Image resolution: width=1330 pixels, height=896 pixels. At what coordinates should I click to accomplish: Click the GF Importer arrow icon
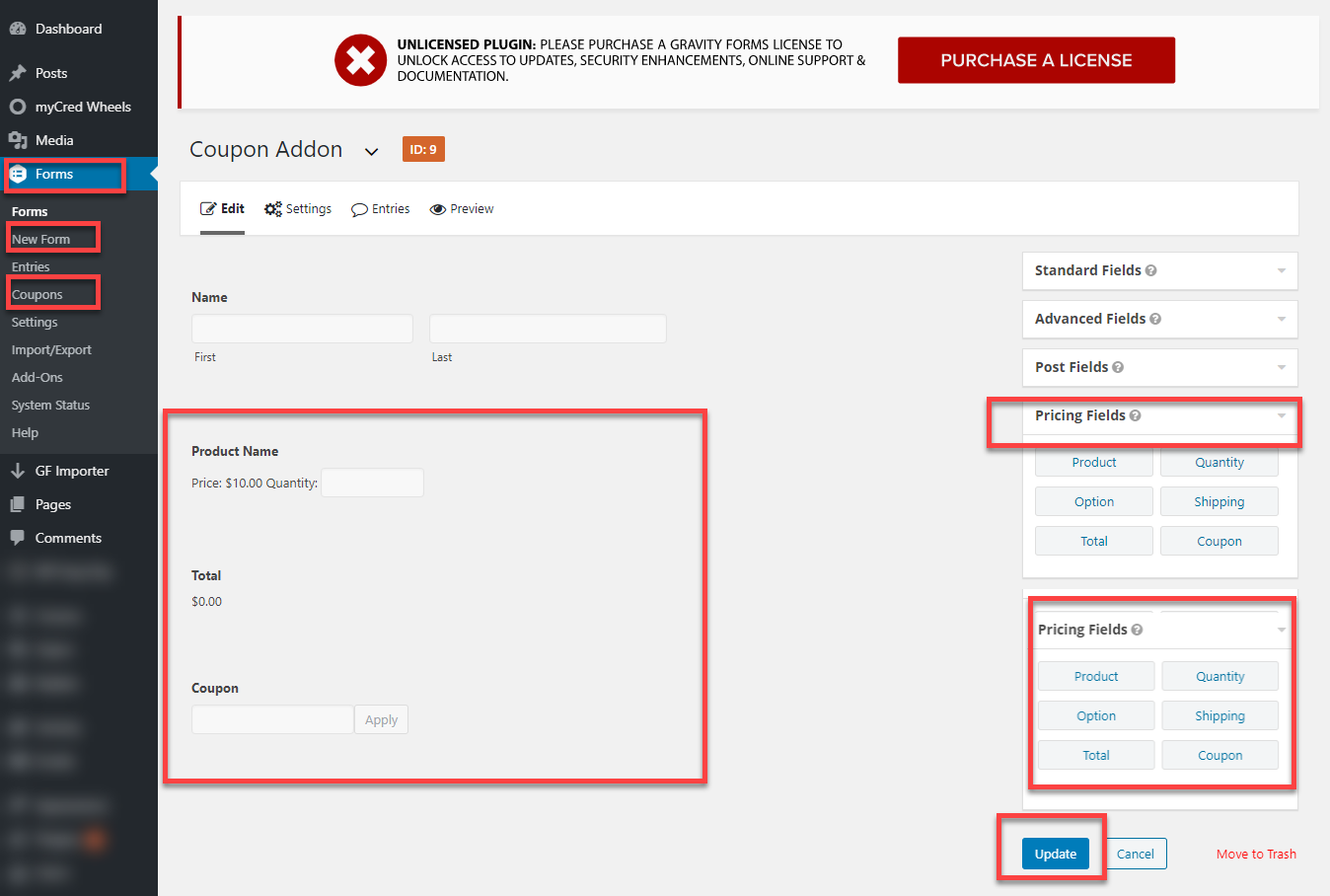click(x=18, y=471)
